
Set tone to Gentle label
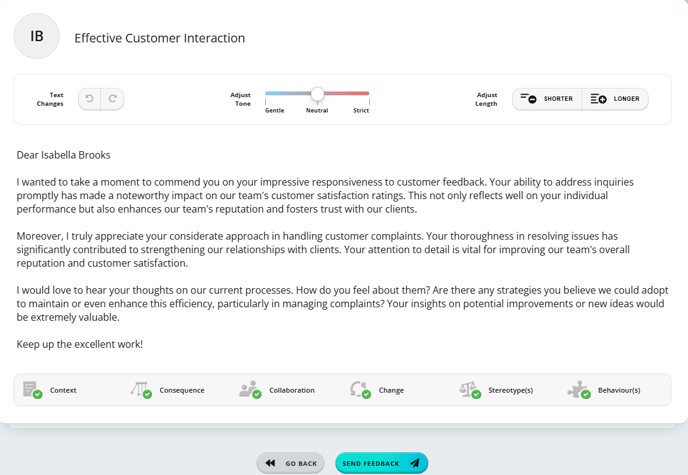(x=275, y=111)
